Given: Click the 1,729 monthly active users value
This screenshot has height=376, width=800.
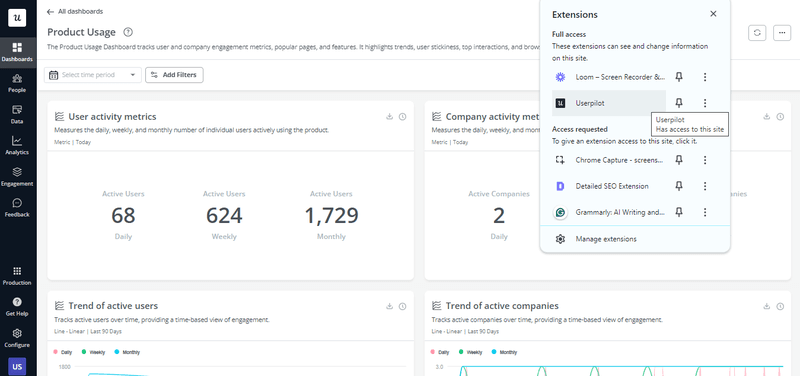Looking at the screenshot, I should coord(331,216).
